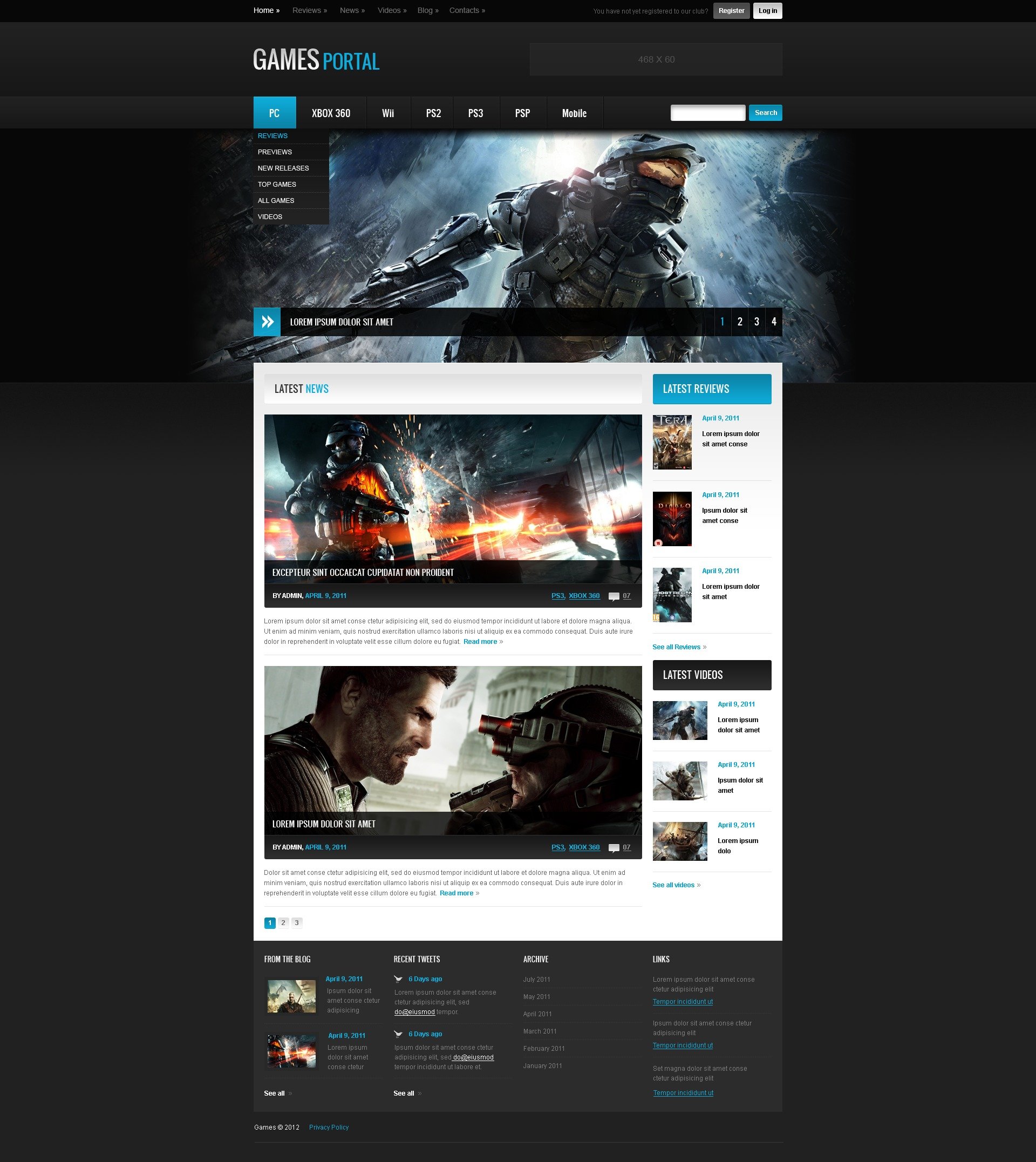The width and height of the screenshot is (1036, 1162).
Task: Choose Previews in PC dropdown menu
Action: (291, 152)
